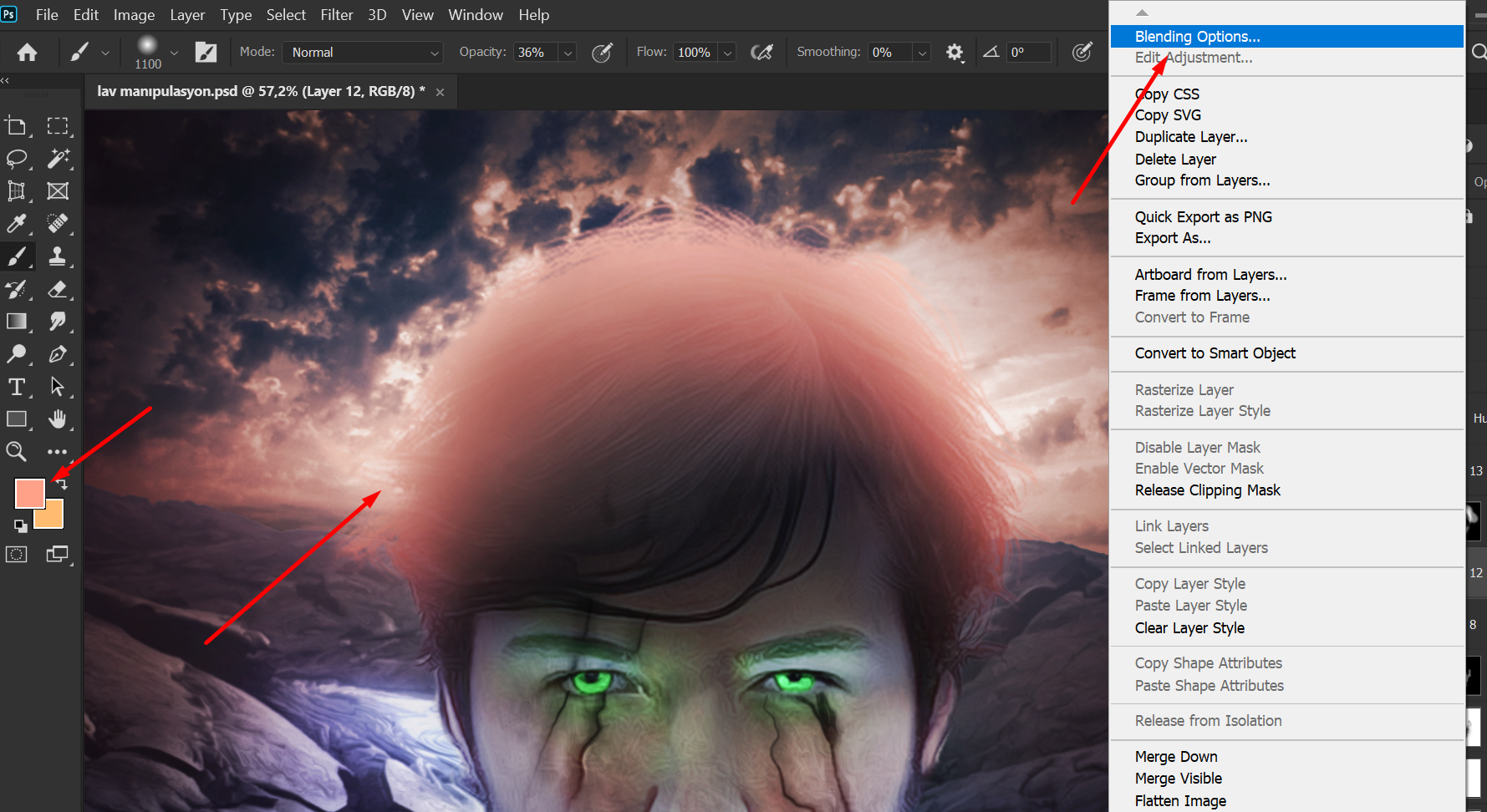This screenshot has width=1487, height=812.
Task: Select the Lasso tool
Action: coord(16,159)
